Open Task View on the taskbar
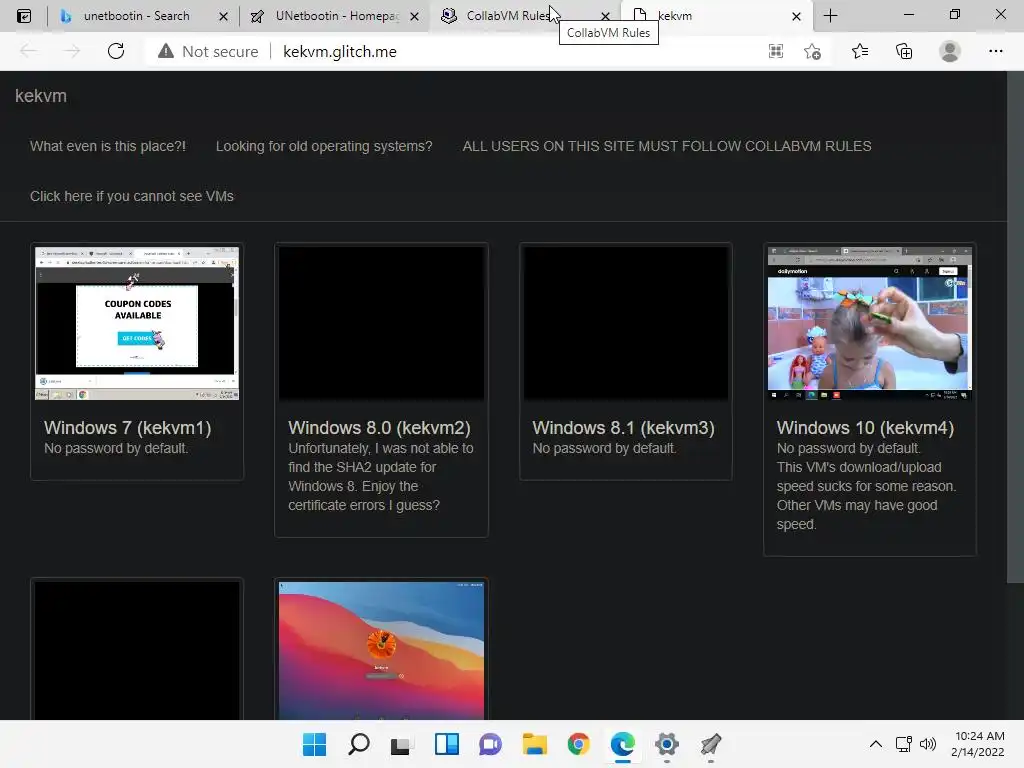The width and height of the screenshot is (1024, 768). [401, 745]
